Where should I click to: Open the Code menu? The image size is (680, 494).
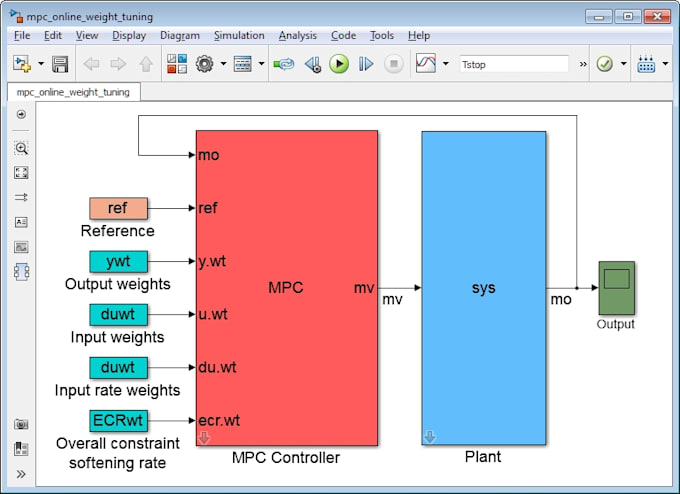pos(343,36)
